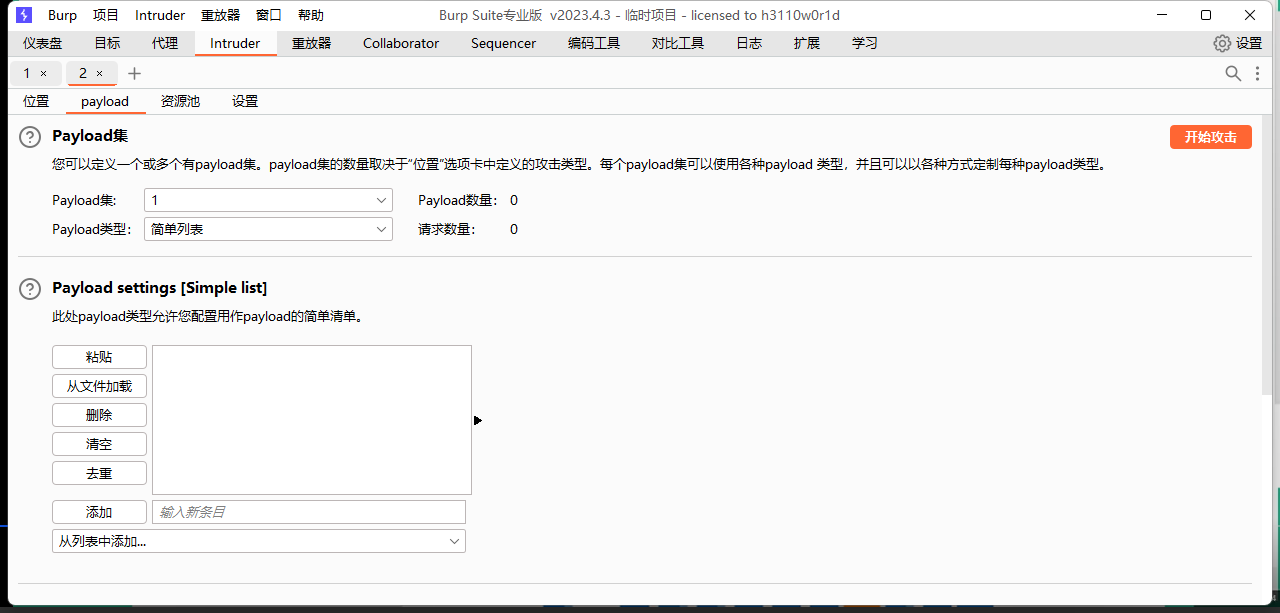Screen dimensions: 1280x613
Task: Switch to the 位置 sub-tab
Action: point(36,101)
